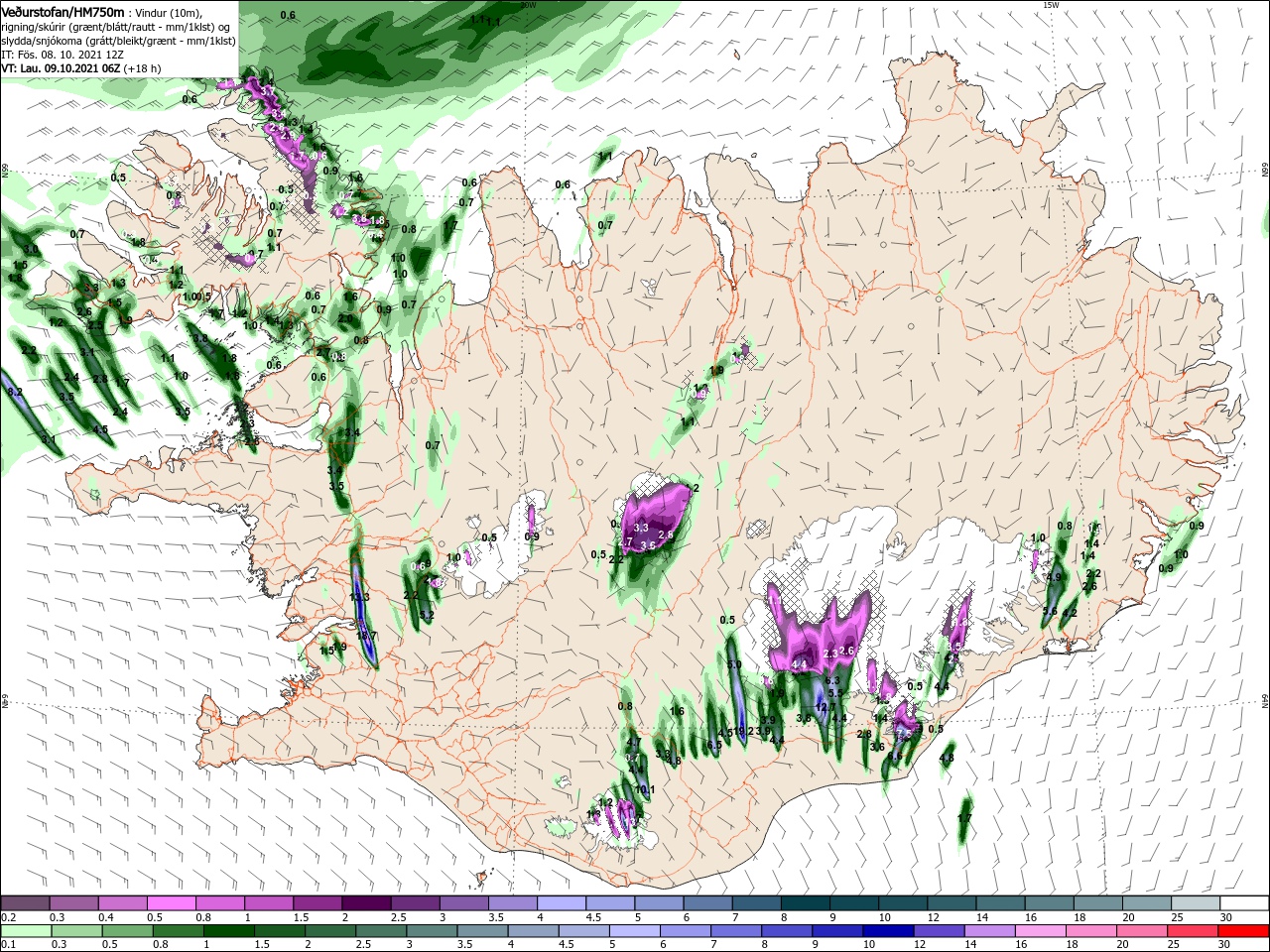This screenshot has height=952, width=1270.
Task: Pick the bright pink 0.5 swatch in upper legend
Action: click(171, 903)
